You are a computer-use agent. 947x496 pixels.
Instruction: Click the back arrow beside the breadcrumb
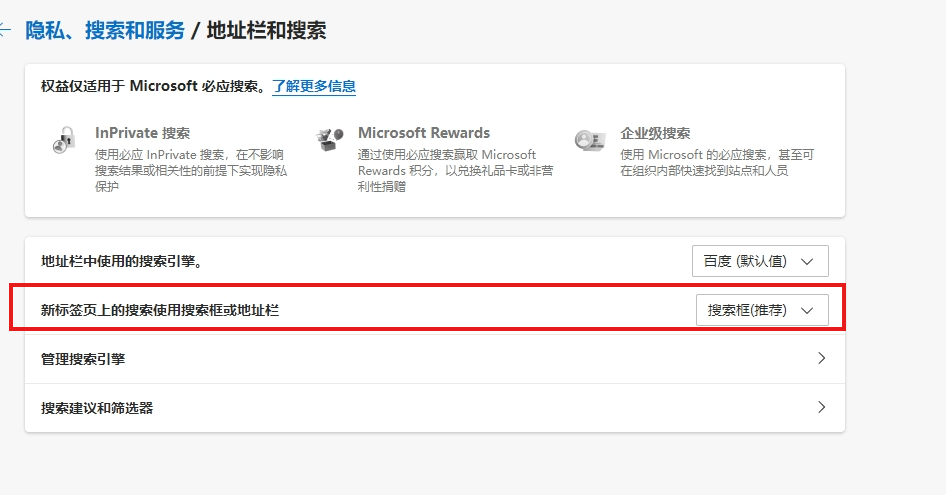tap(5, 30)
